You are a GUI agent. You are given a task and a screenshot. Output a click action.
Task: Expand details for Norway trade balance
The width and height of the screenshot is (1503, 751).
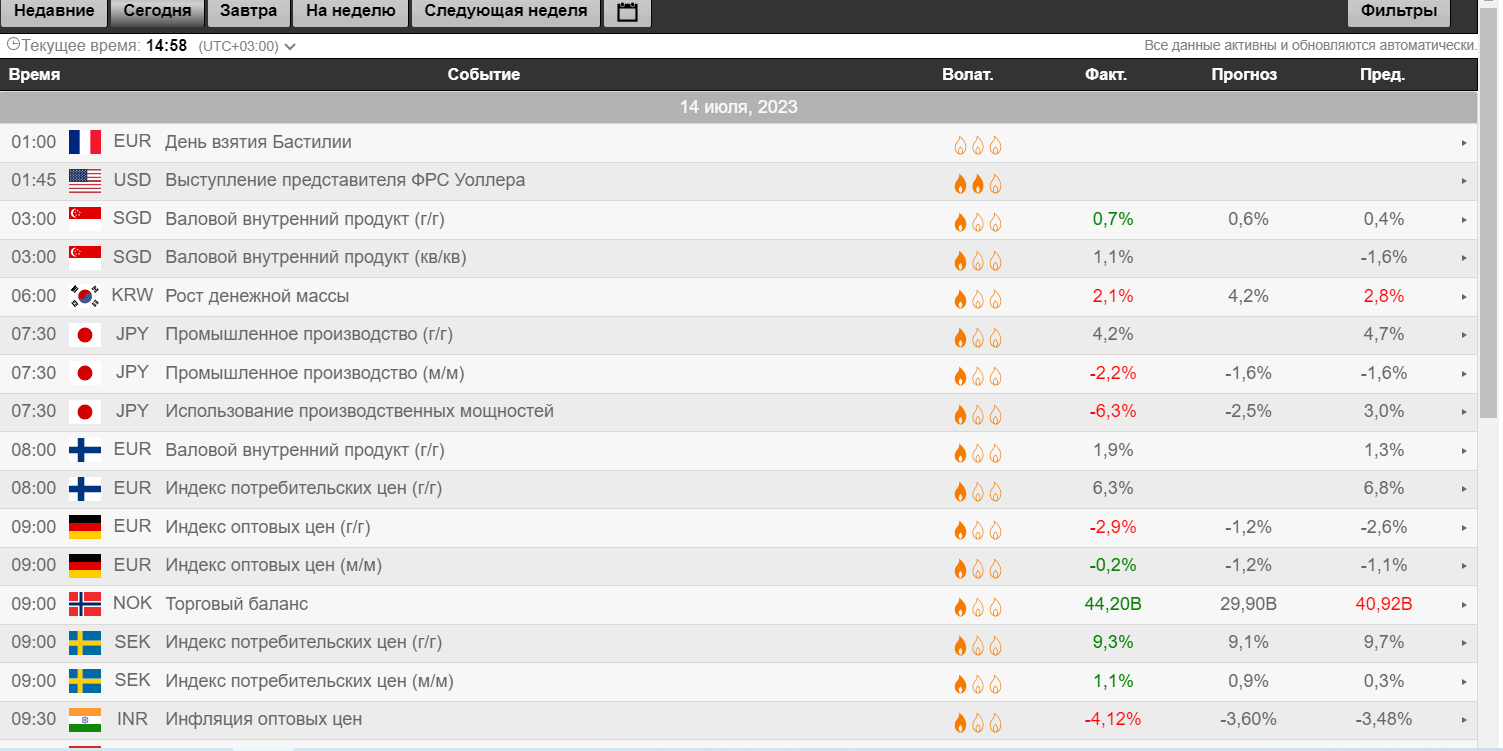[1462, 606]
